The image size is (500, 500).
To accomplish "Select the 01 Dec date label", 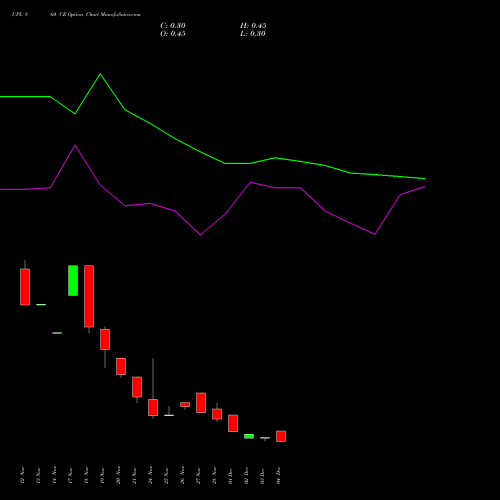I will 231,475.
